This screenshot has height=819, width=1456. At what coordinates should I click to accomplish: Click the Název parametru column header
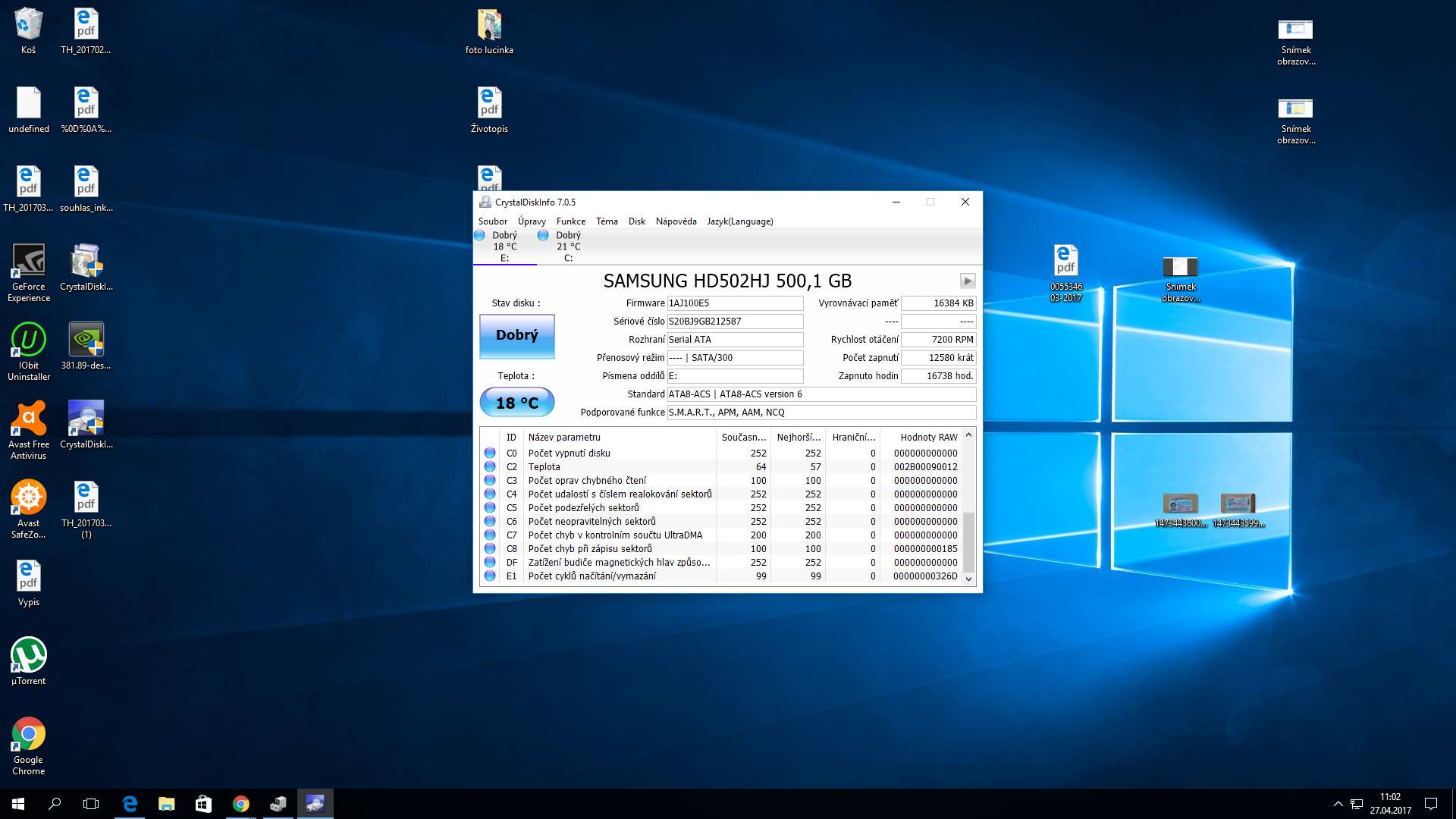[620, 438]
